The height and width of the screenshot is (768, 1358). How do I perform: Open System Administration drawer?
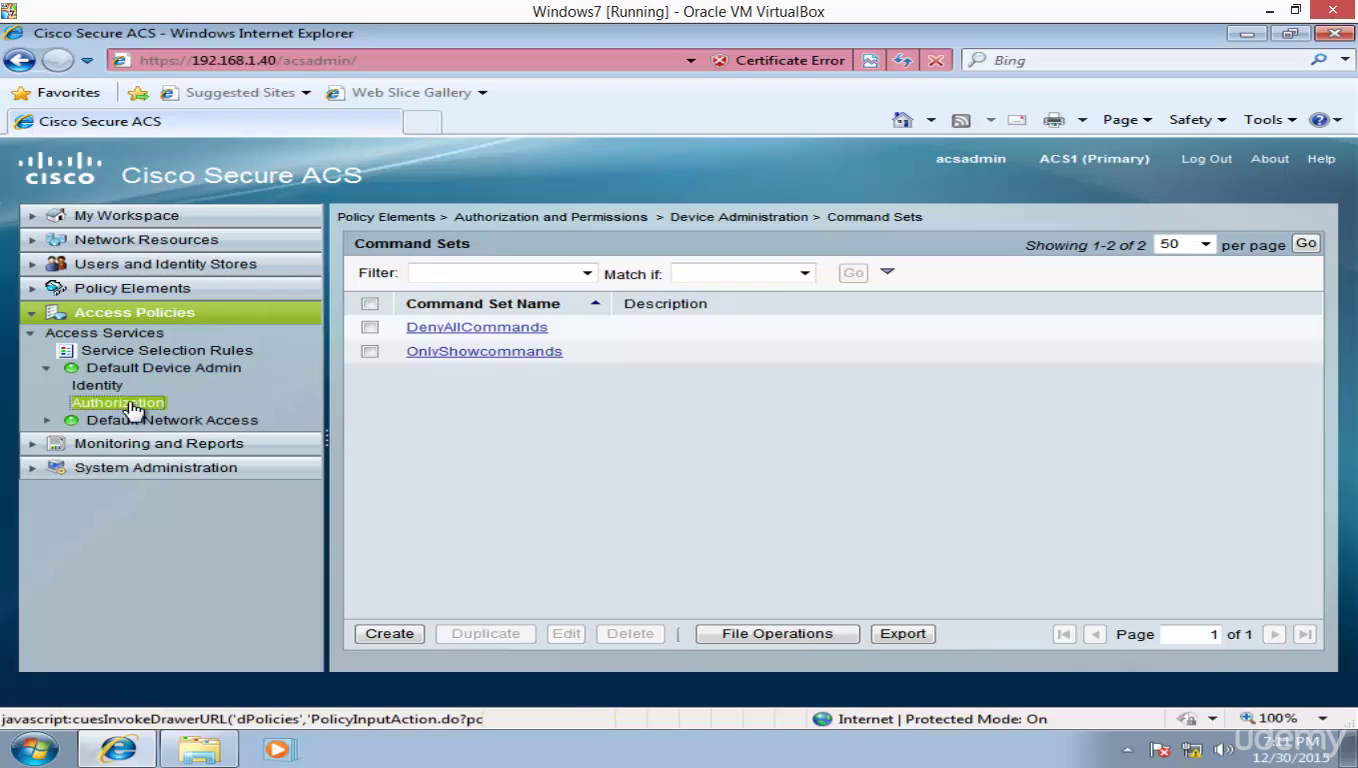point(171,467)
